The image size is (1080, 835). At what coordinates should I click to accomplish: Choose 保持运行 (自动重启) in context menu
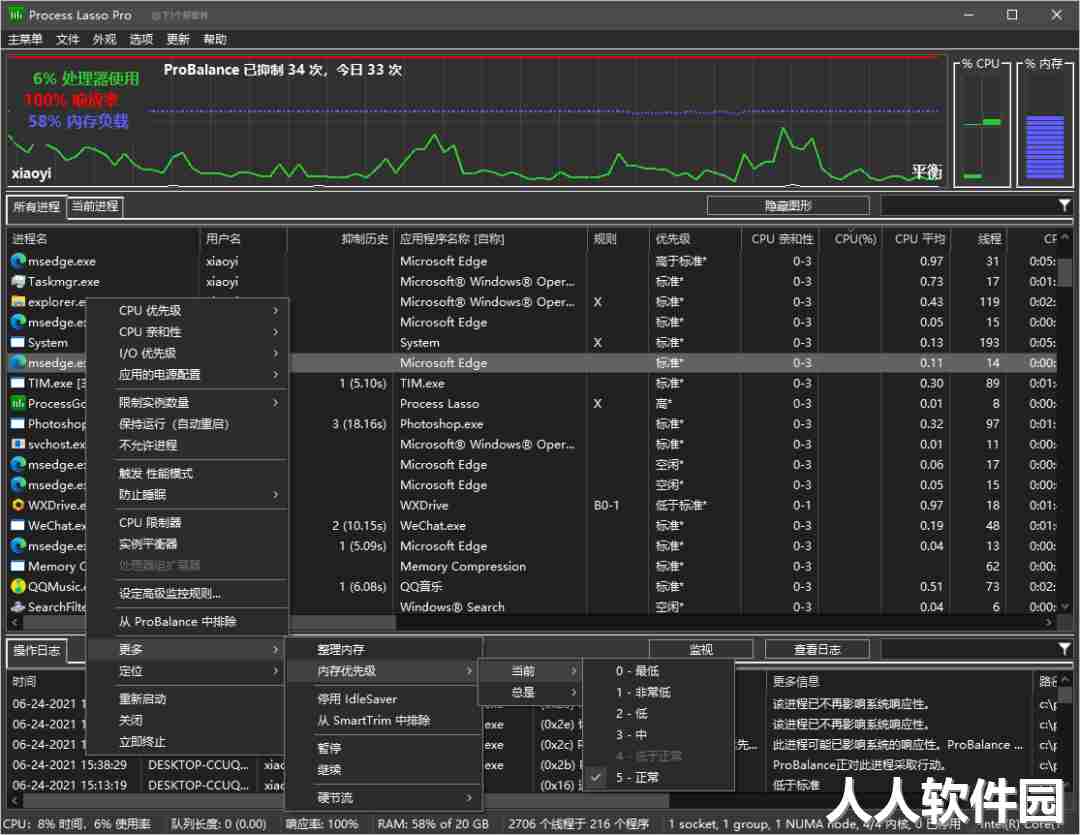point(187,424)
